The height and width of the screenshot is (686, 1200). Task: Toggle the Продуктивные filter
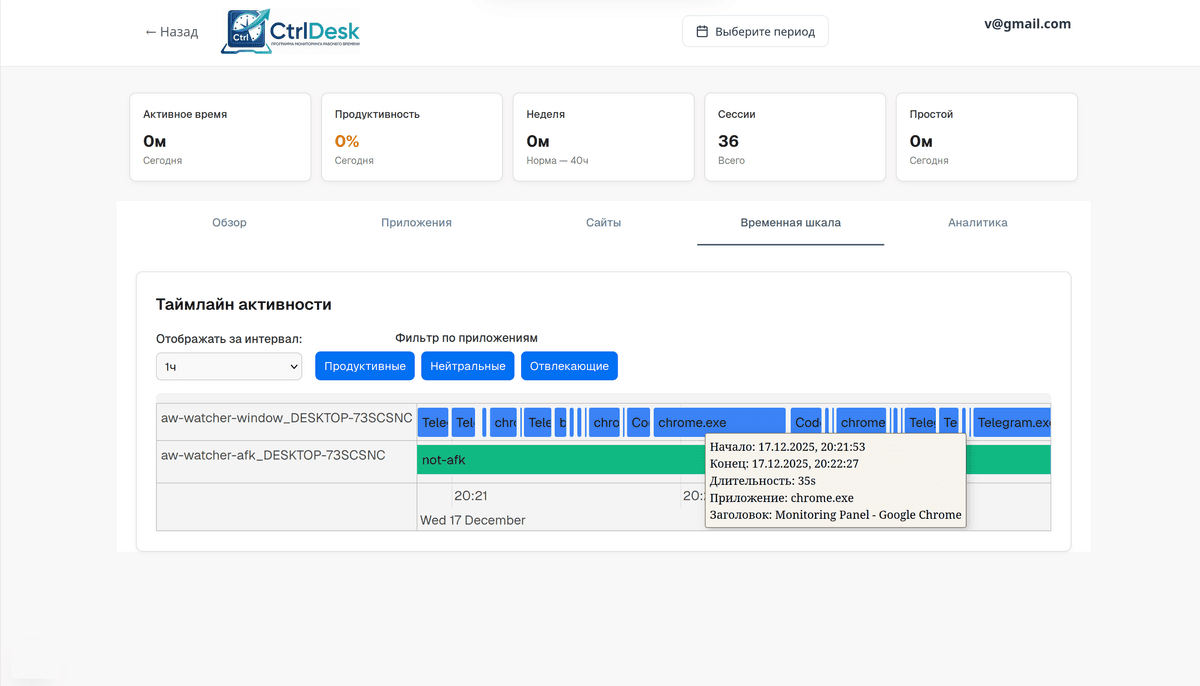(364, 367)
